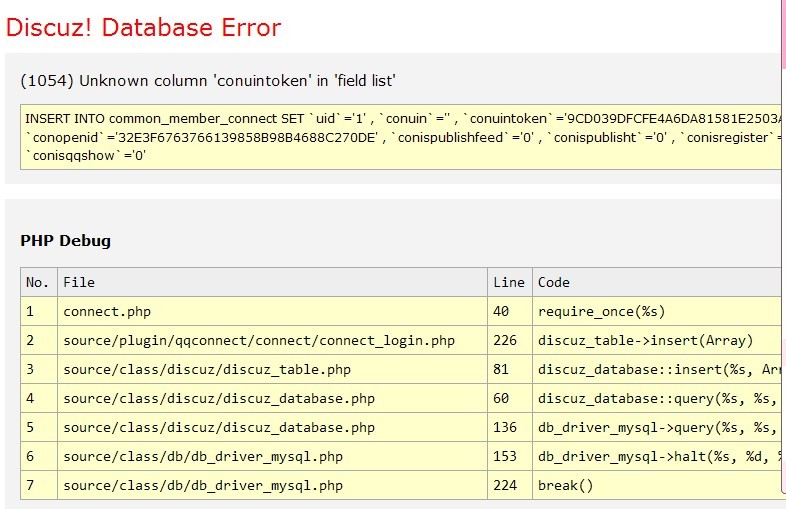786x509 pixels.
Task: Select the discuz_table.php file path cell
Action: coord(206,369)
